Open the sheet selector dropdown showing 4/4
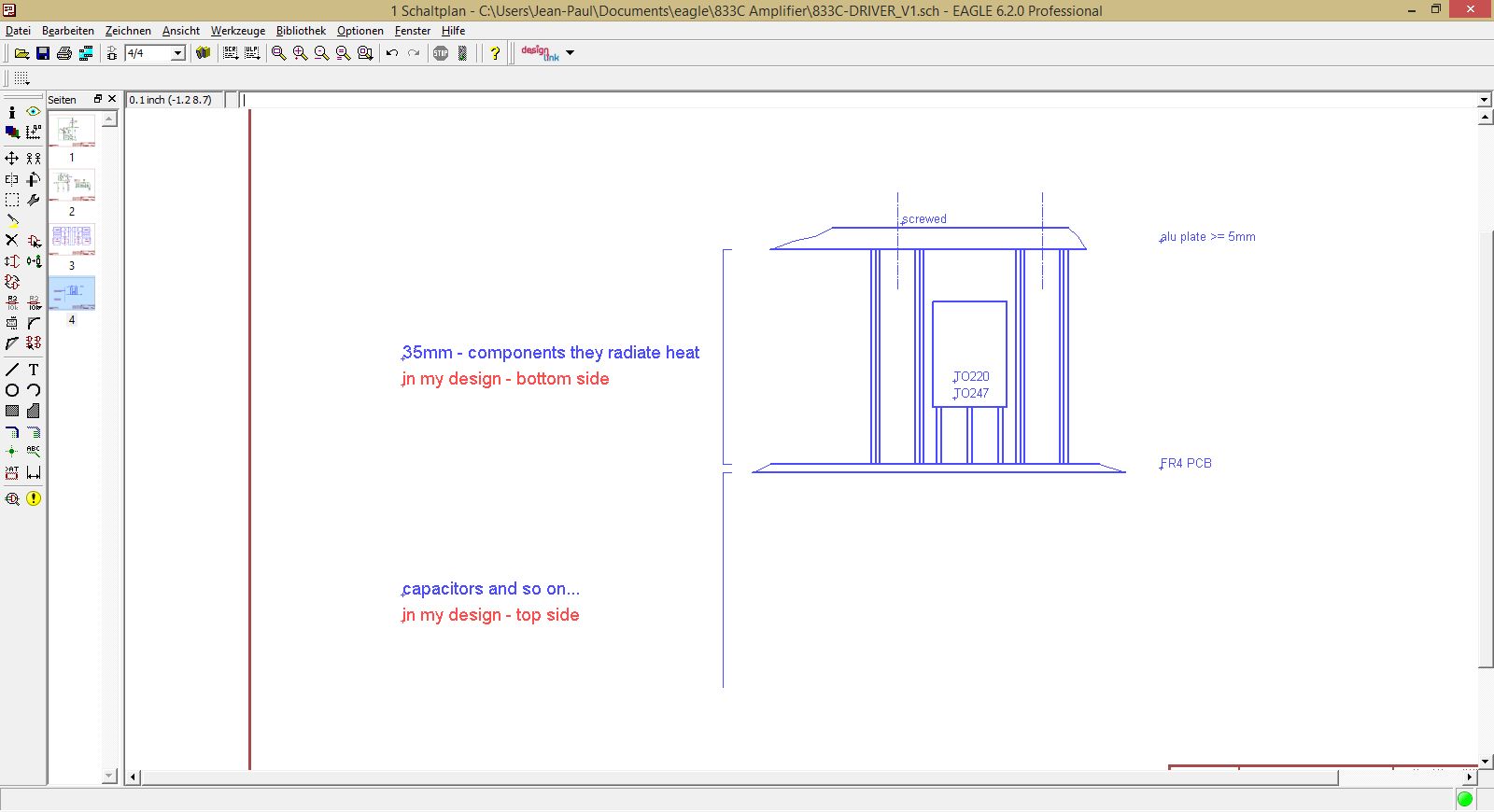 tap(177, 53)
